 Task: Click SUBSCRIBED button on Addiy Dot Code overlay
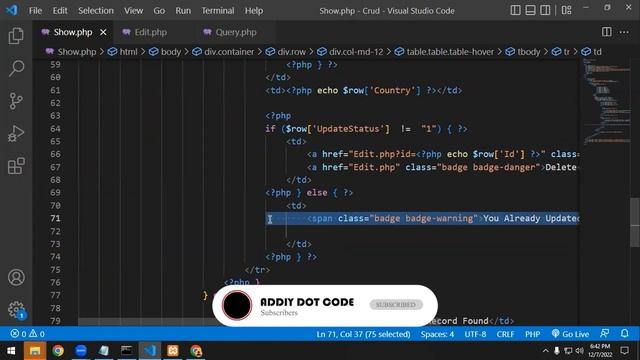tap(396, 304)
